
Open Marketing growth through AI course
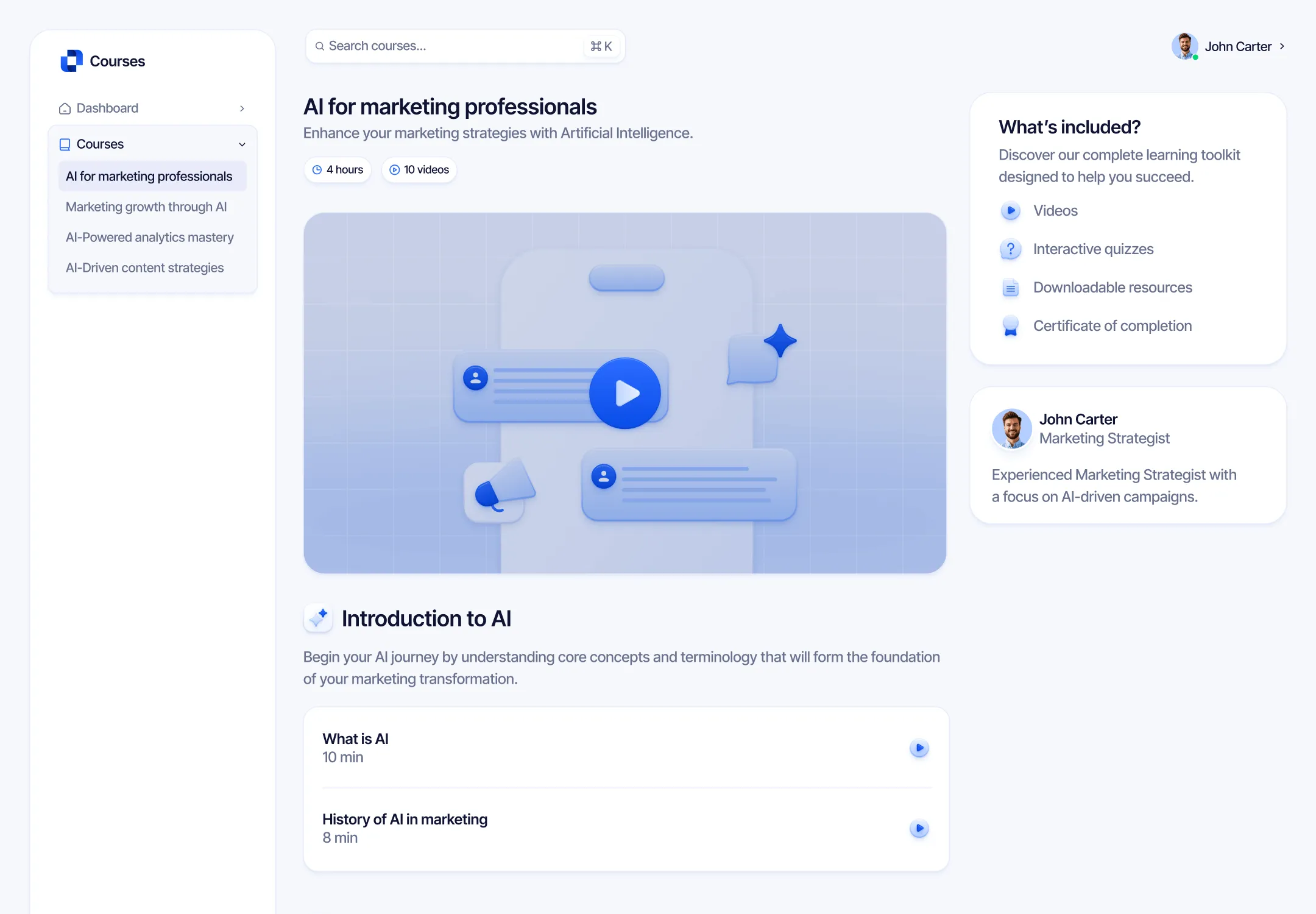(146, 207)
